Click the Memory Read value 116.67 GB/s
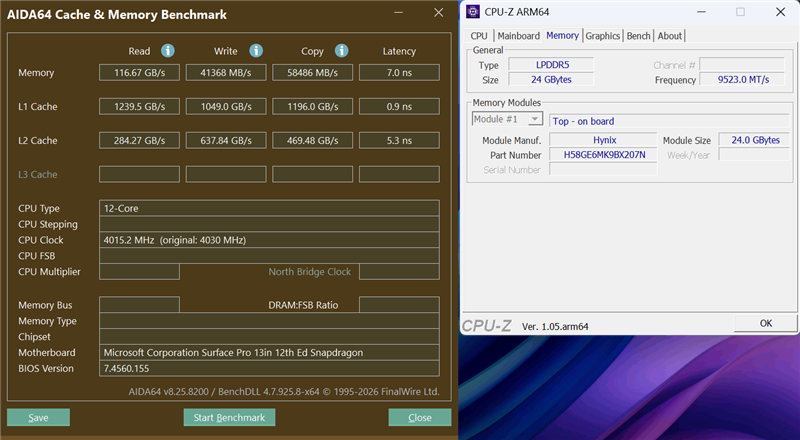Image resolution: width=800 pixels, height=440 pixels. click(x=139, y=72)
